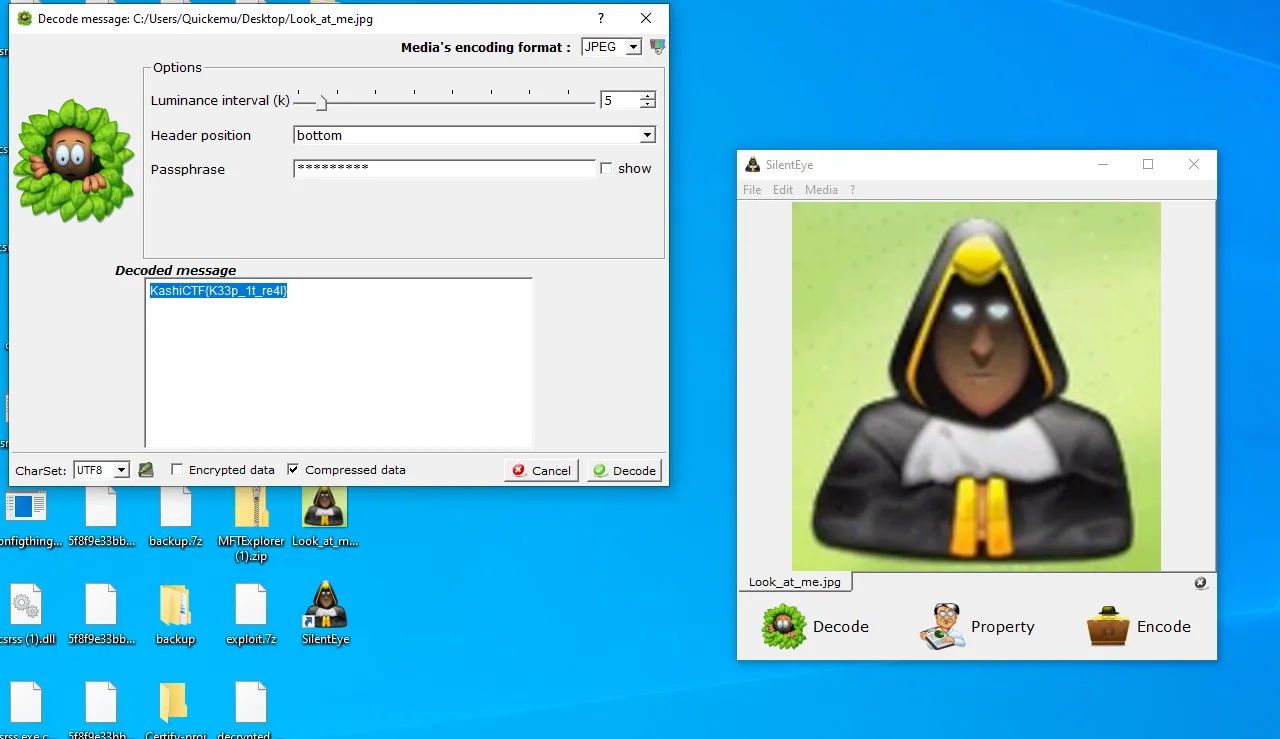Select the backup.7z desktop file

coord(176,508)
